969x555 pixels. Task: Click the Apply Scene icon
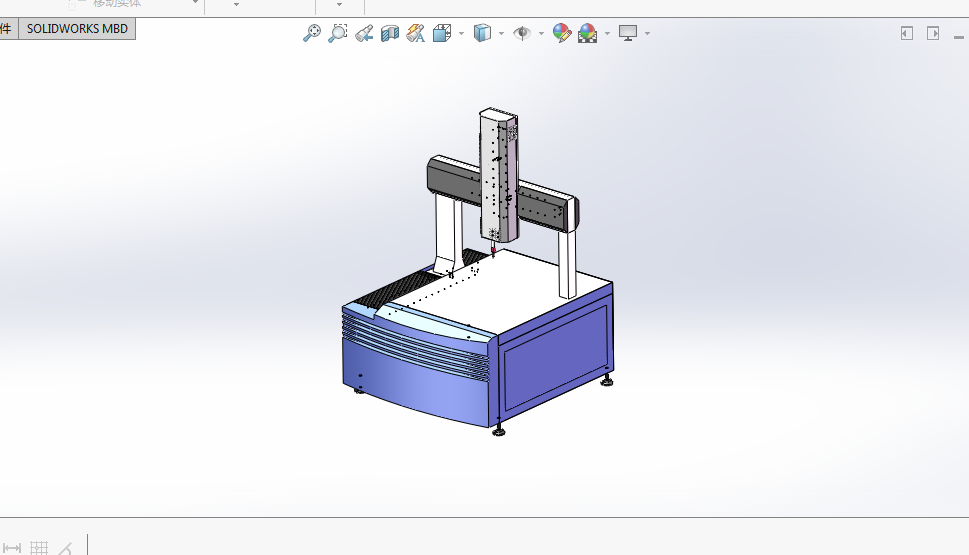(588, 33)
